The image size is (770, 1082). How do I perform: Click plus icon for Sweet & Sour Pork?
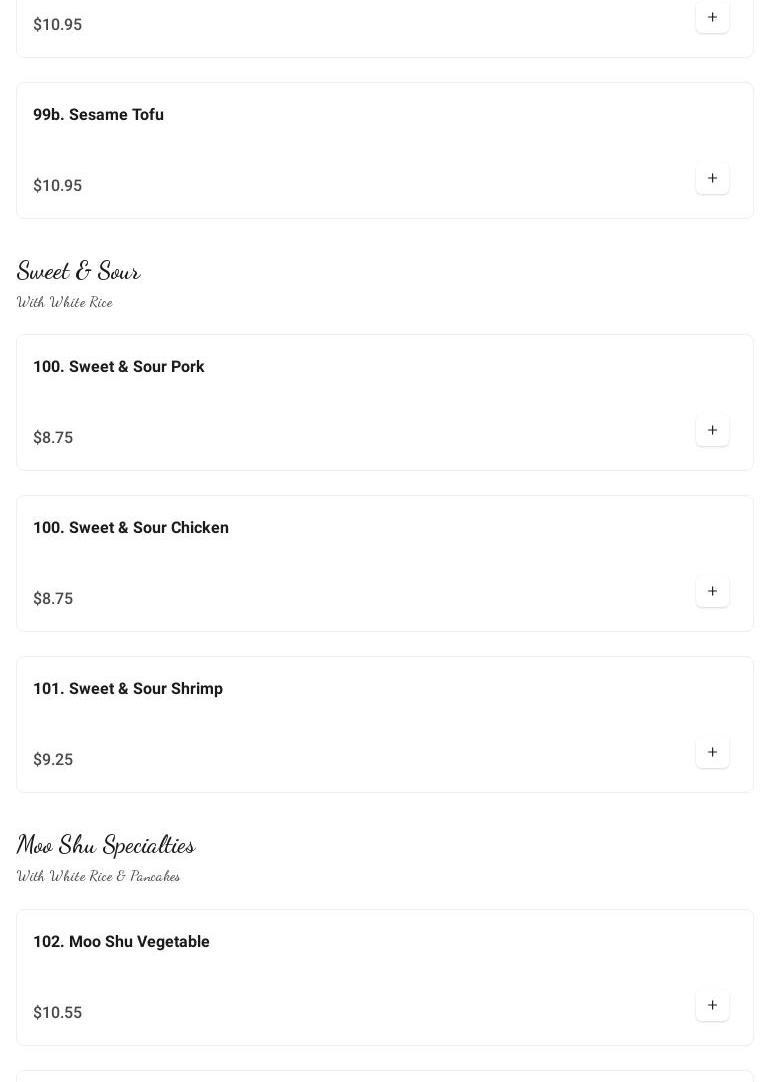(712, 430)
